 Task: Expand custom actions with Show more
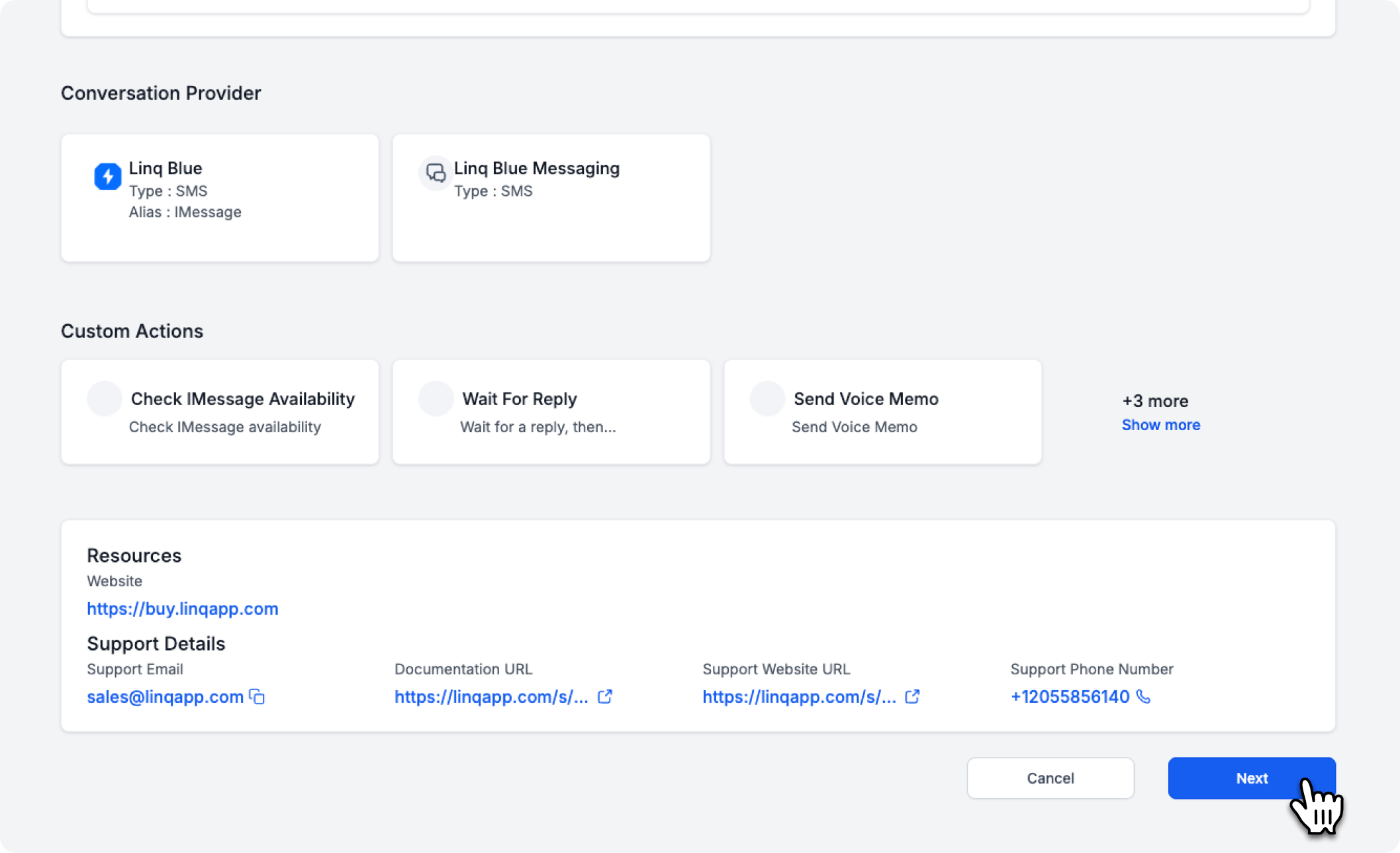coord(1160,425)
